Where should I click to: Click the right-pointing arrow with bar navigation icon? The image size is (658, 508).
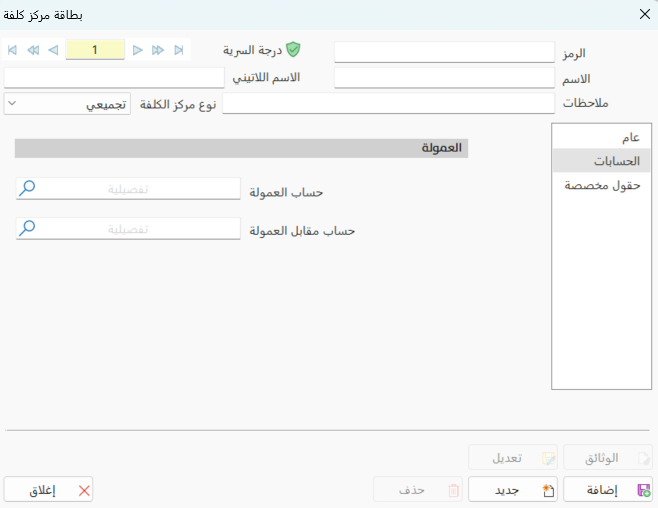point(179,49)
